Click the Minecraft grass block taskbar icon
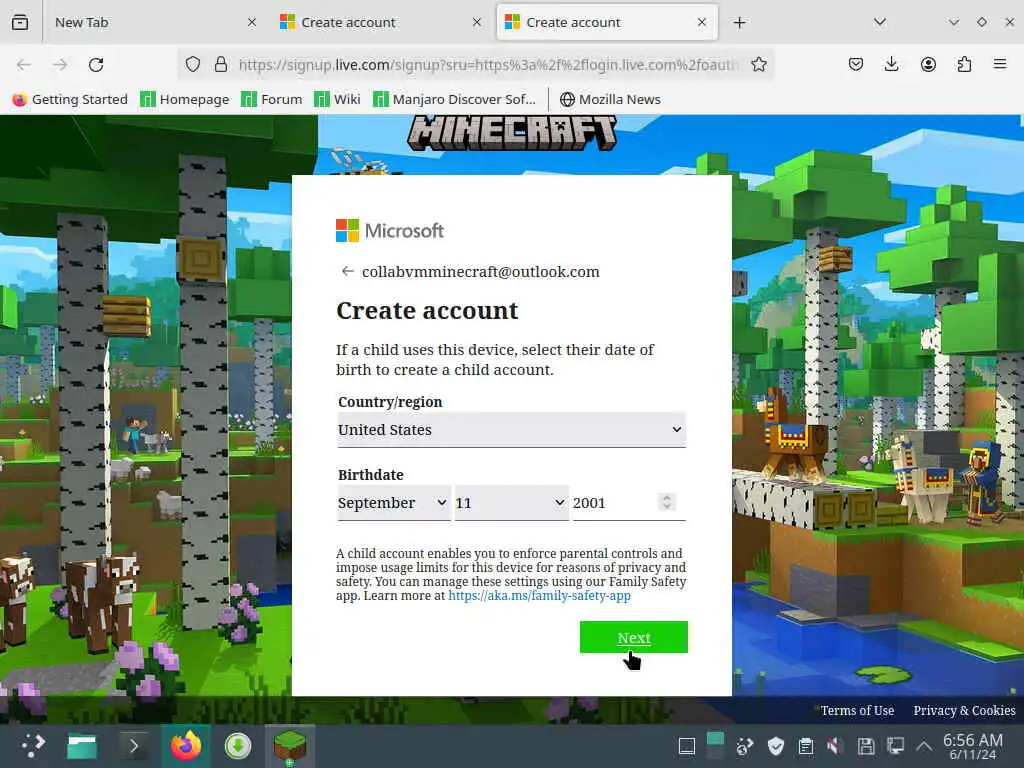1024x768 pixels. pyautogui.click(x=290, y=746)
